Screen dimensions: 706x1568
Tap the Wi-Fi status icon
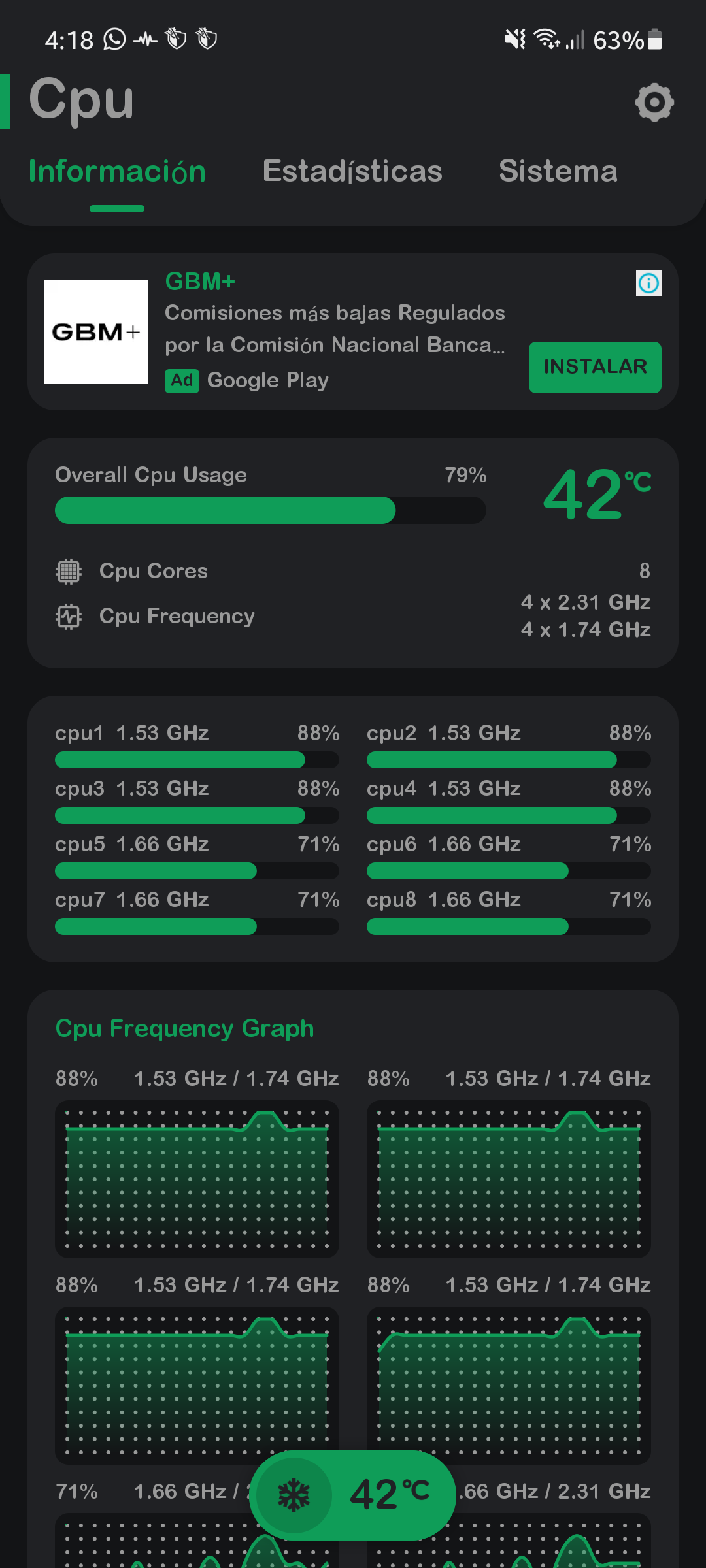(546, 40)
